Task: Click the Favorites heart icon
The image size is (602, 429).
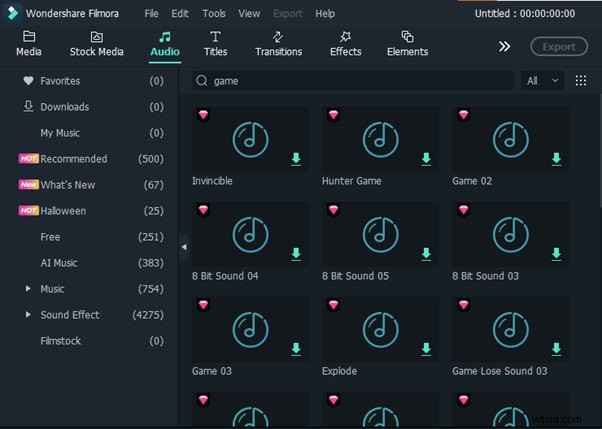Action: tap(28, 81)
